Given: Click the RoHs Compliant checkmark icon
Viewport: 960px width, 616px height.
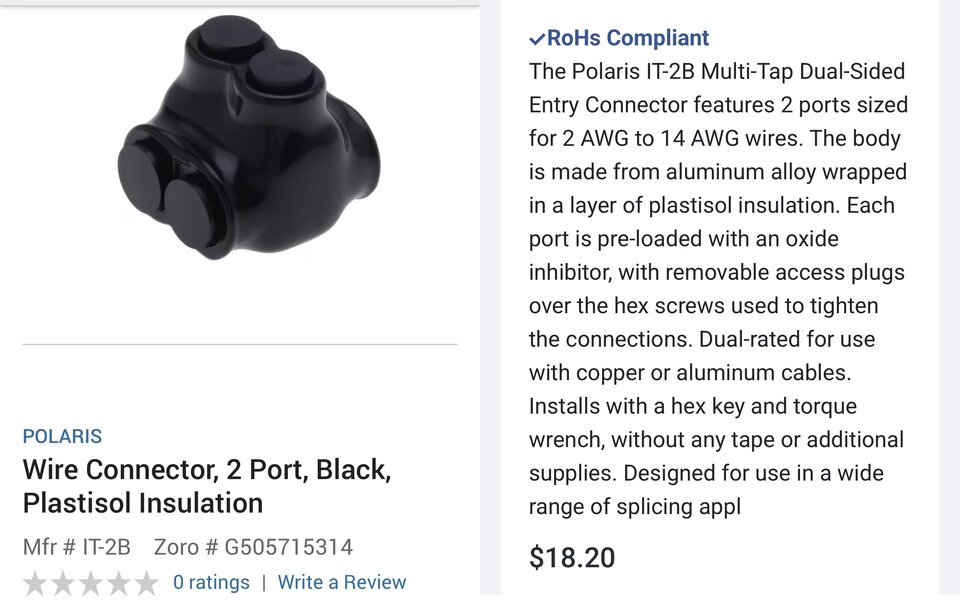Looking at the screenshot, I should tap(536, 39).
